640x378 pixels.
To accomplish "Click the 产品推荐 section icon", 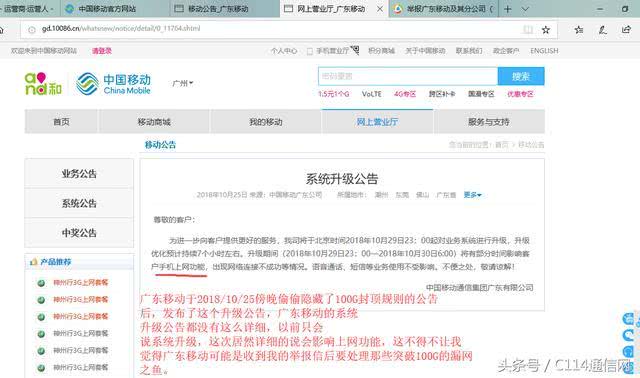I will (x=33, y=262).
